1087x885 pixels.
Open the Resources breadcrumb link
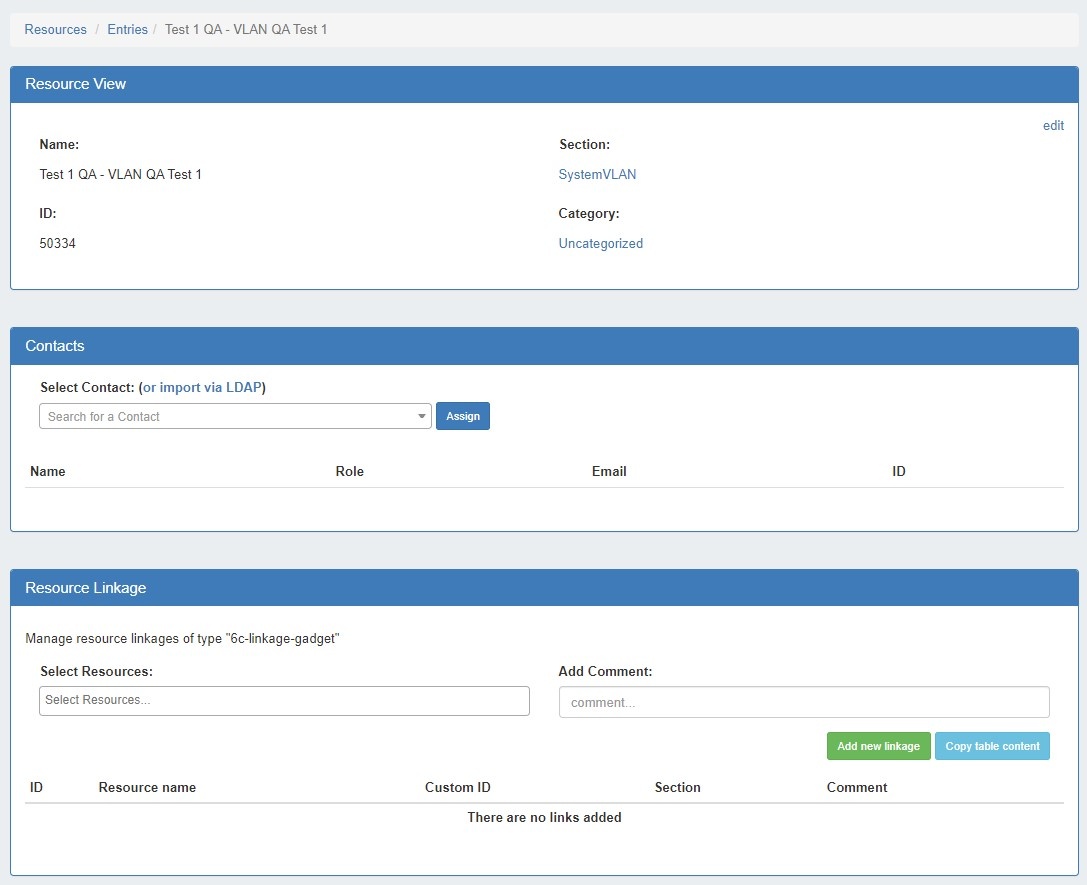pyautogui.click(x=55, y=30)
